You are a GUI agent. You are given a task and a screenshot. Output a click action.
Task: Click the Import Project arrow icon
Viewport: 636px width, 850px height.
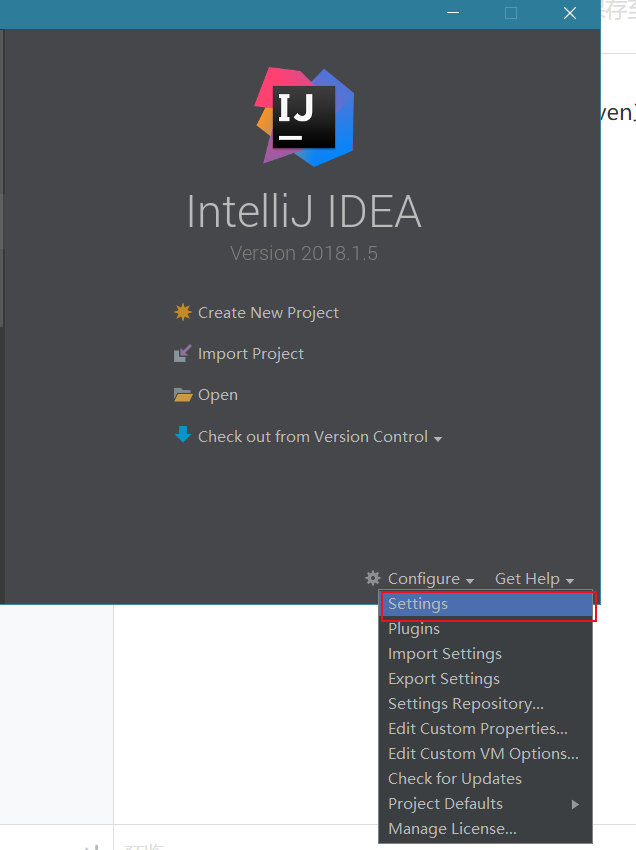point(182,353)
